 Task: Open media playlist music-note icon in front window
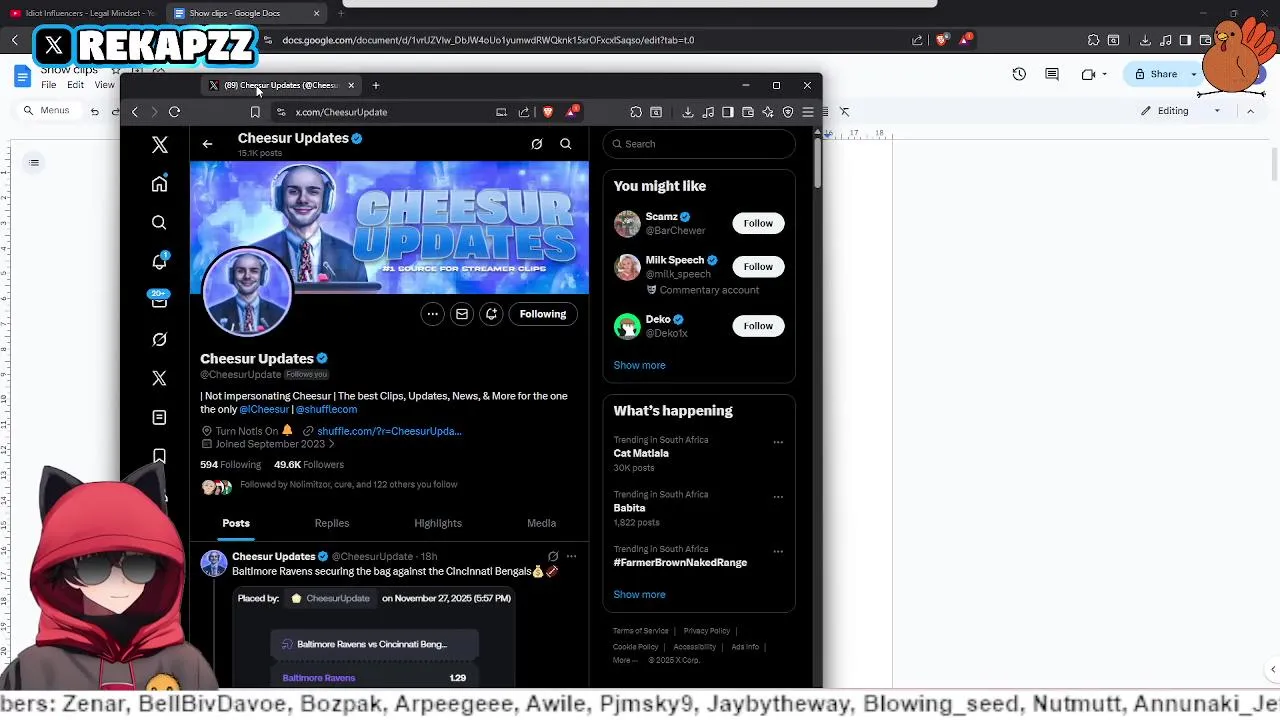coord(708,112)
